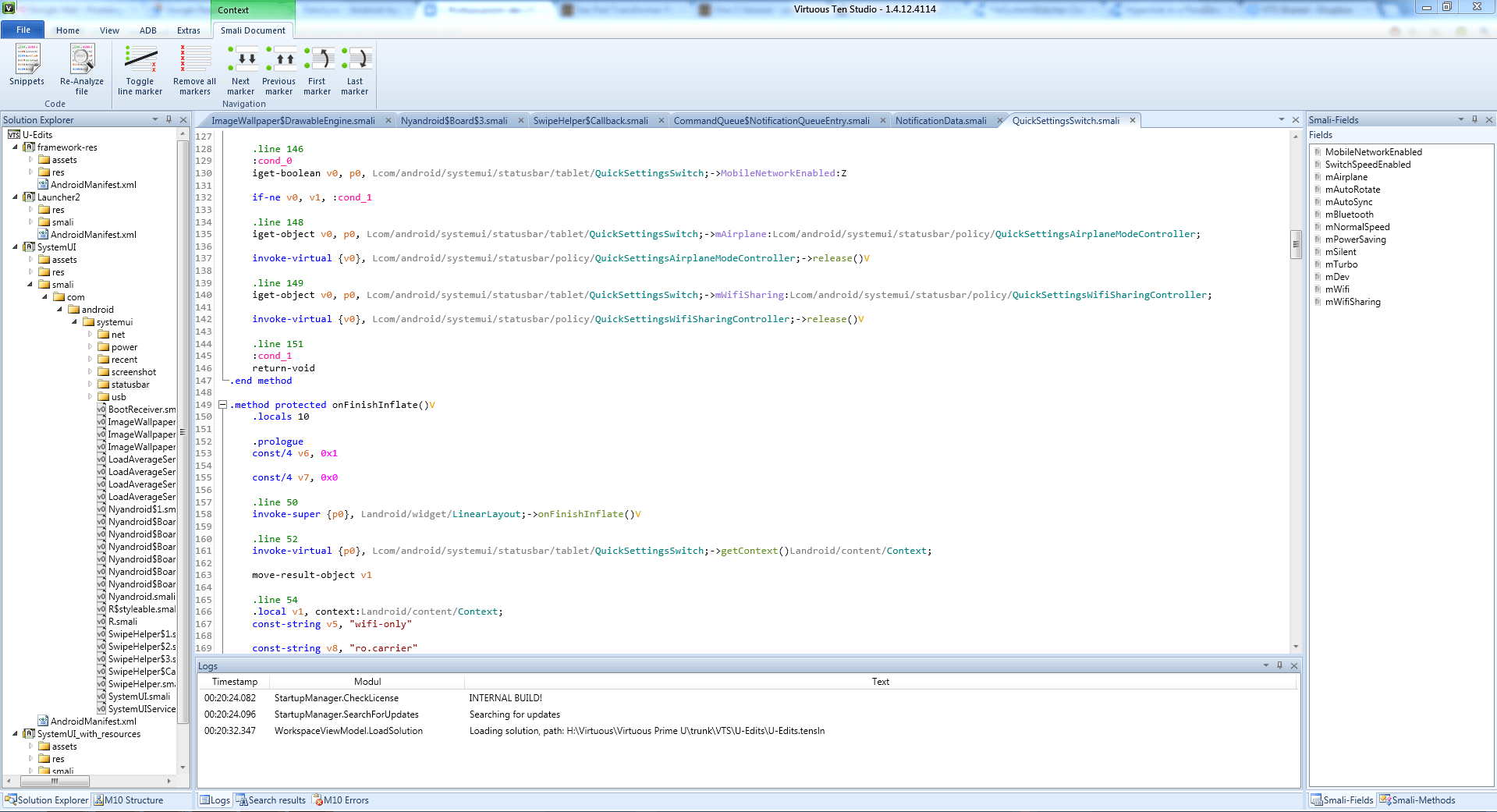Close the Logs panel
The image size is (1497, 812).
tap(1294, 665)
